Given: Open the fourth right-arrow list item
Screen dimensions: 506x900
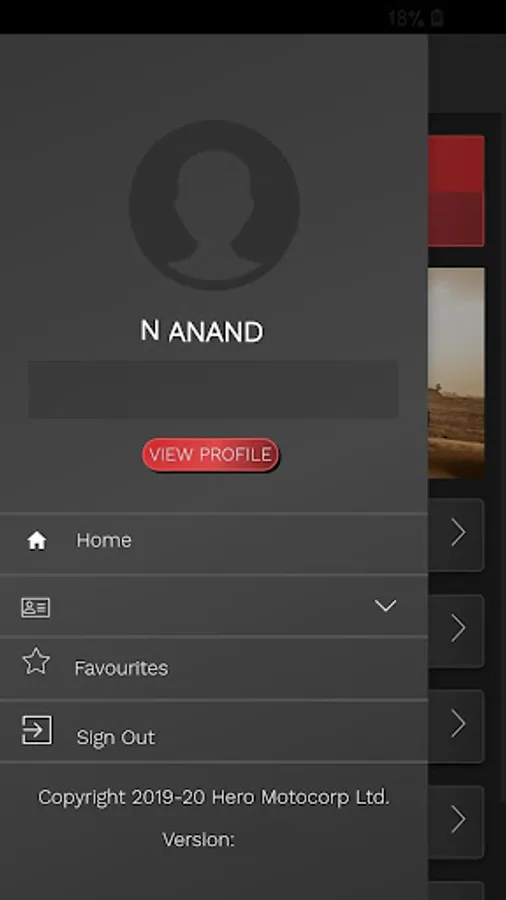Looking at the screenshot, I should tap(456, 821).
